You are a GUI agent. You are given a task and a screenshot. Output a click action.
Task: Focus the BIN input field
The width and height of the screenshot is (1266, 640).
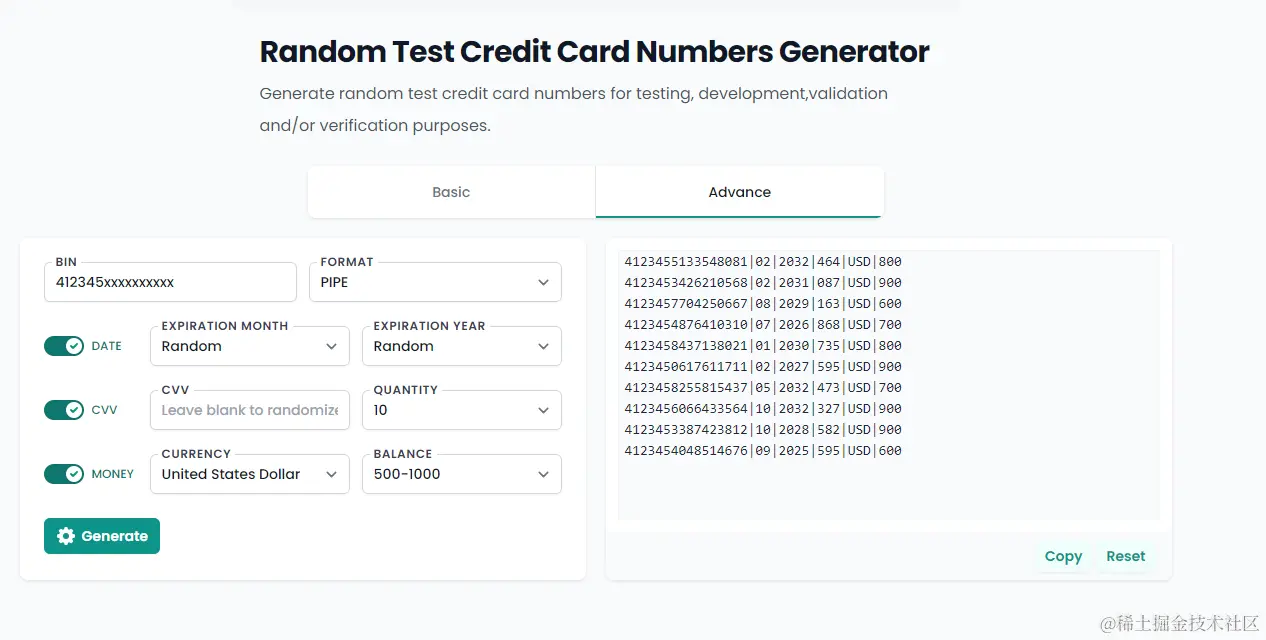click(x=170, y=282)
